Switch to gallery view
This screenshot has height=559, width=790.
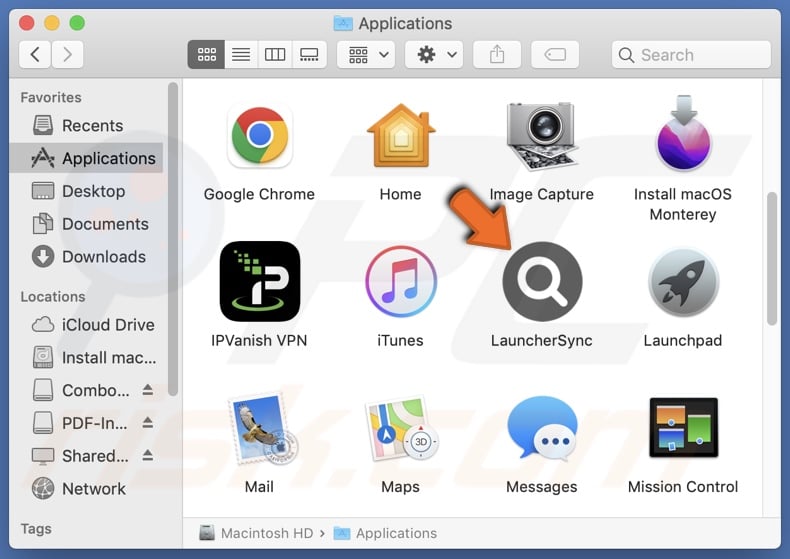pos(309,54)
